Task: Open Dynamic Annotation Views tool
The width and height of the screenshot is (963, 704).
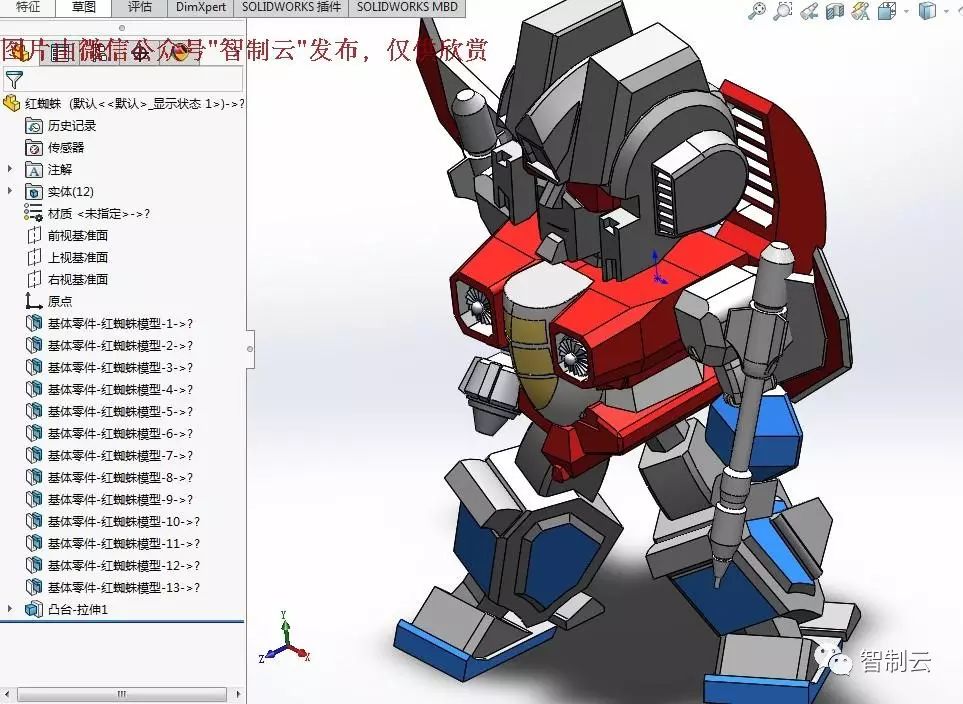Action: 861,10
